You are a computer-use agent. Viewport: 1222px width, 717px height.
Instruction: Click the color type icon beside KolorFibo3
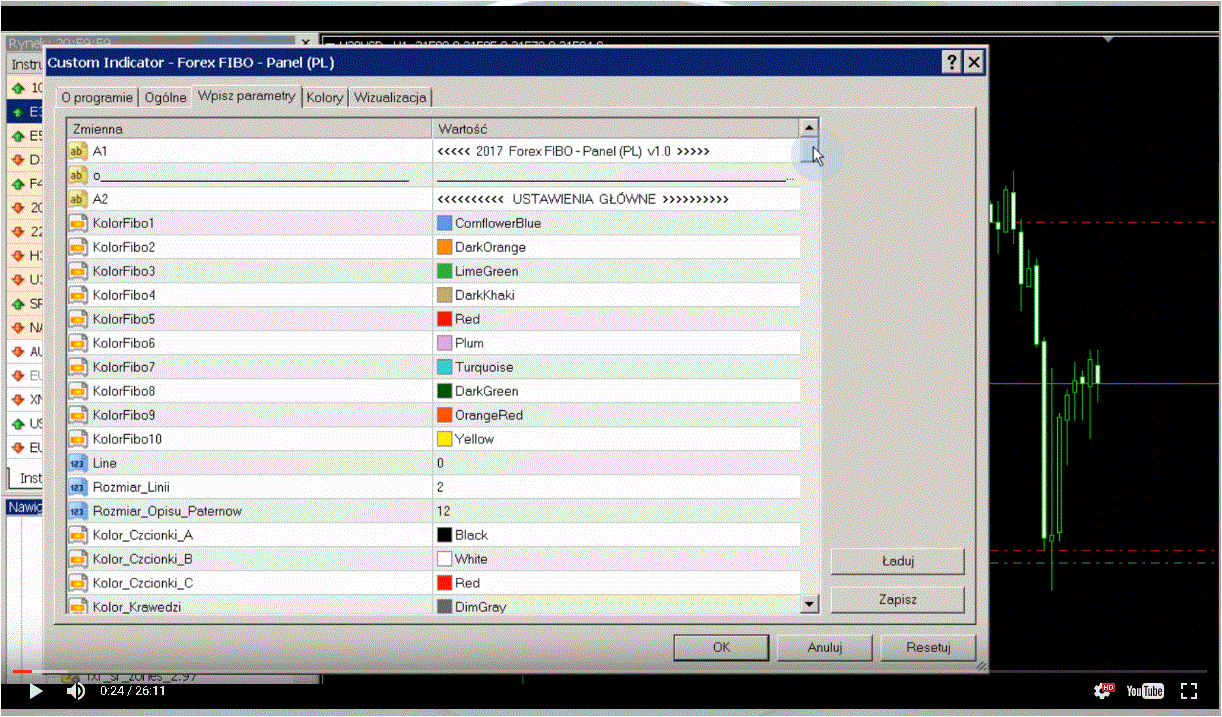coord(78,271)
